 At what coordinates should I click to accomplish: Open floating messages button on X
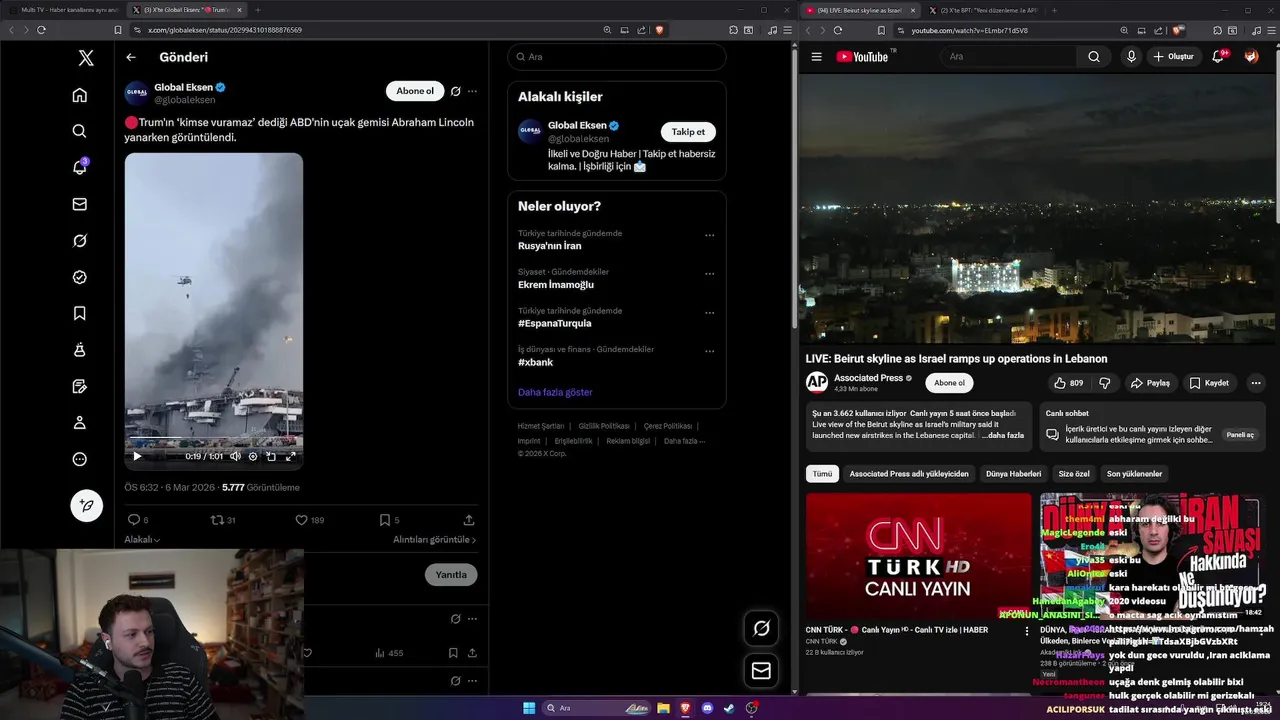(761, 671)
